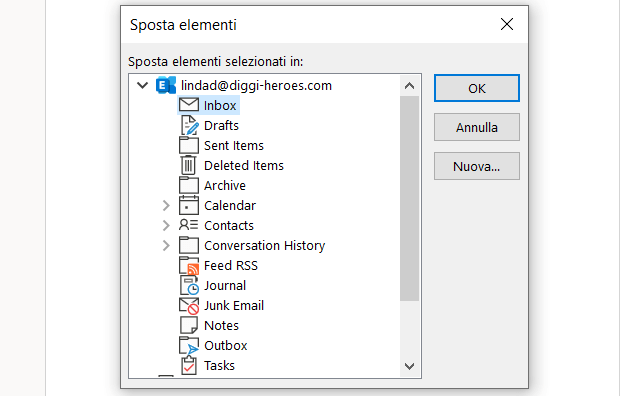The image size is (639, 396).
Task: Select the Inbox folder label
Action: point(220,105)
